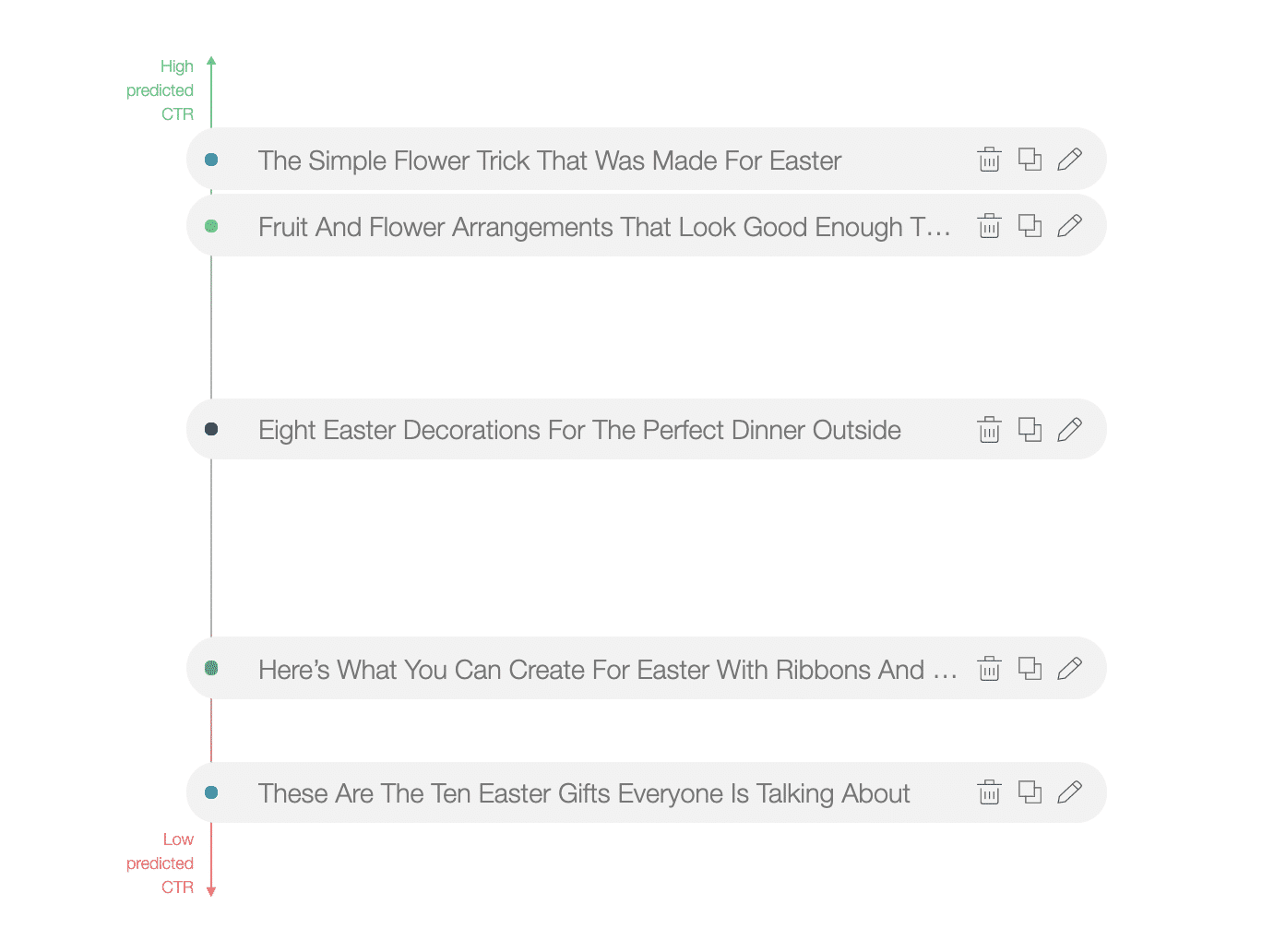
Task: Edit the Ten Easter Gifts headline
Action: tap(1069, 792)
